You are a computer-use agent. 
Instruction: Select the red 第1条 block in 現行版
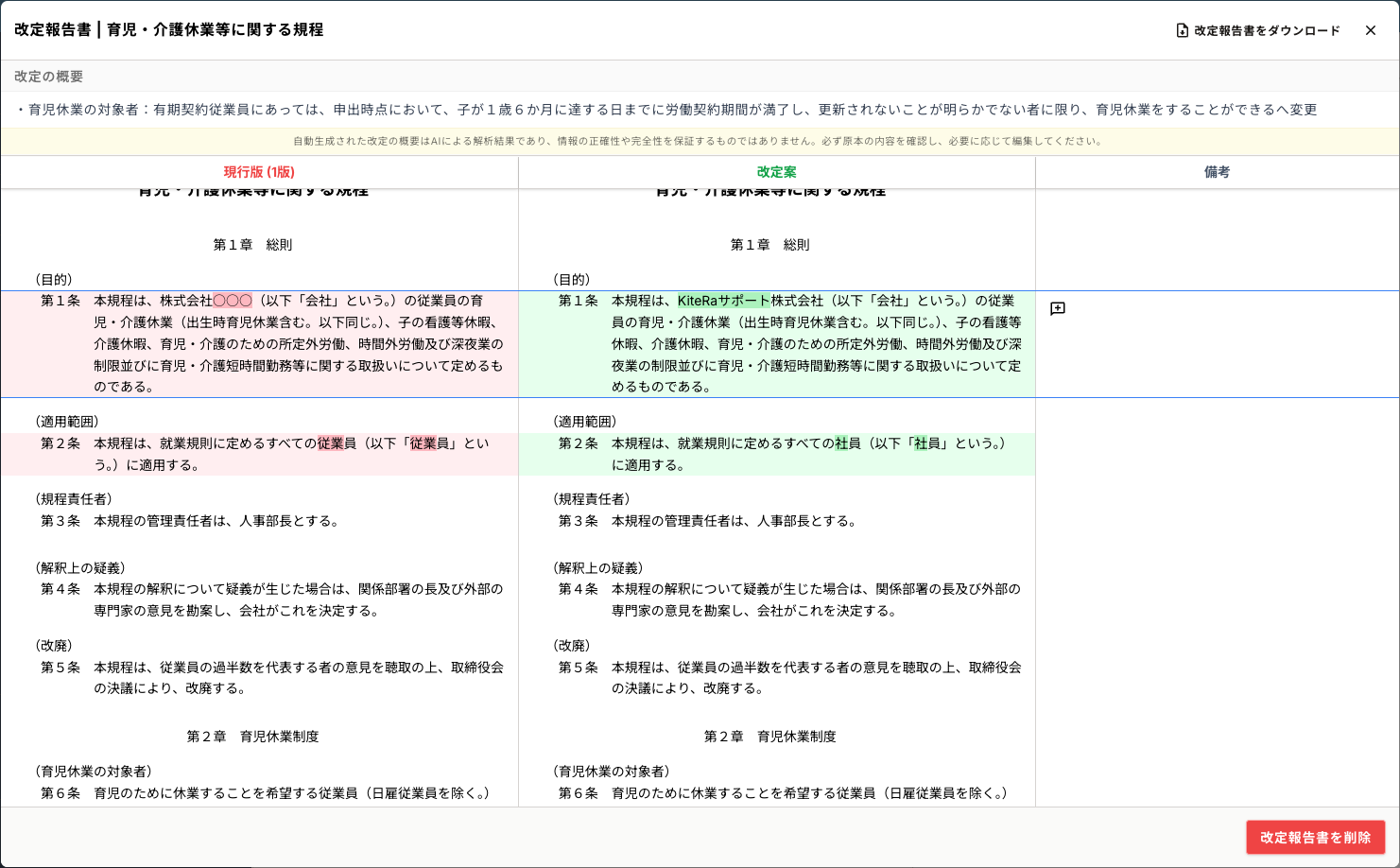pyautogui.click(x=259, y=344)
